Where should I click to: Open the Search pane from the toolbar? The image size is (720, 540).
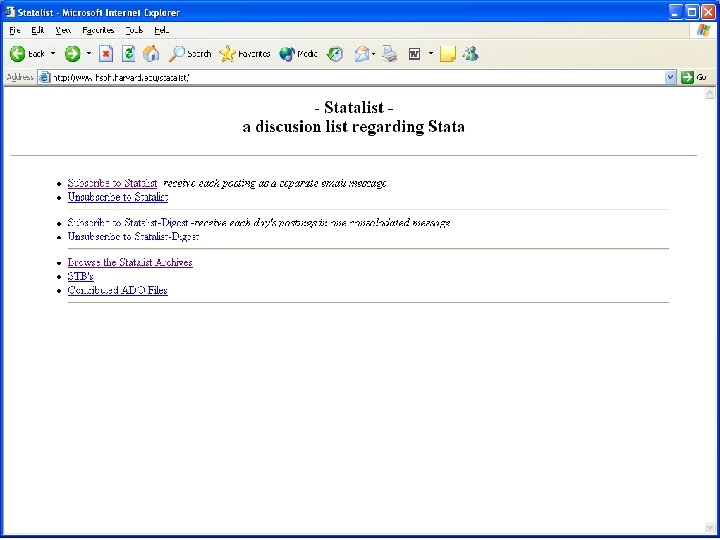[190, 54]
